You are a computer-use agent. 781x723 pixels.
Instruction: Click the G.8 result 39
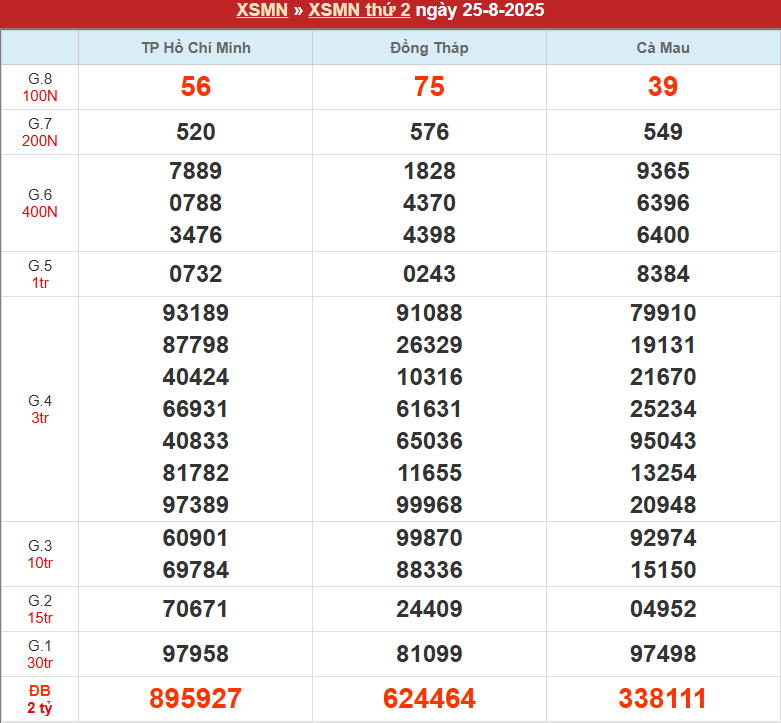[663, 87]
